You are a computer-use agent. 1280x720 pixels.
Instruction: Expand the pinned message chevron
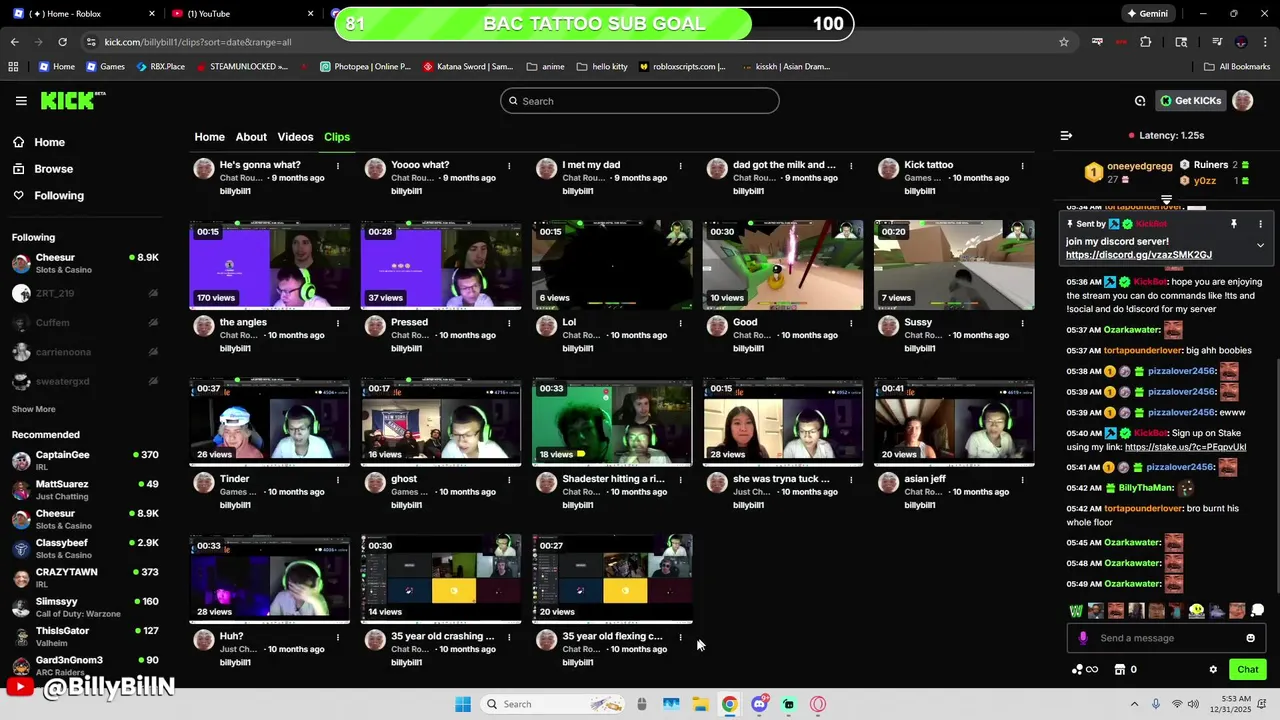click(x=1260, y=245)
